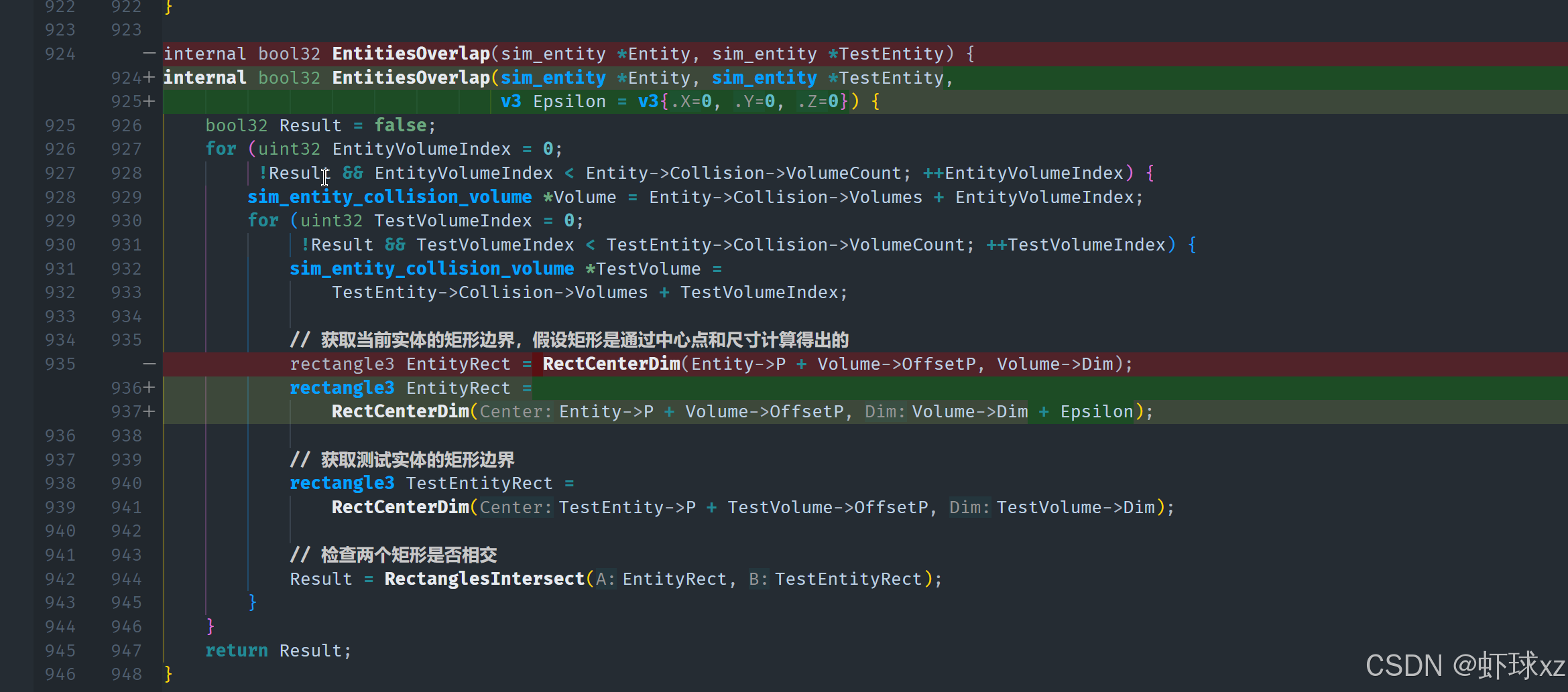Click gutter line number '925+'

[133, 102]
